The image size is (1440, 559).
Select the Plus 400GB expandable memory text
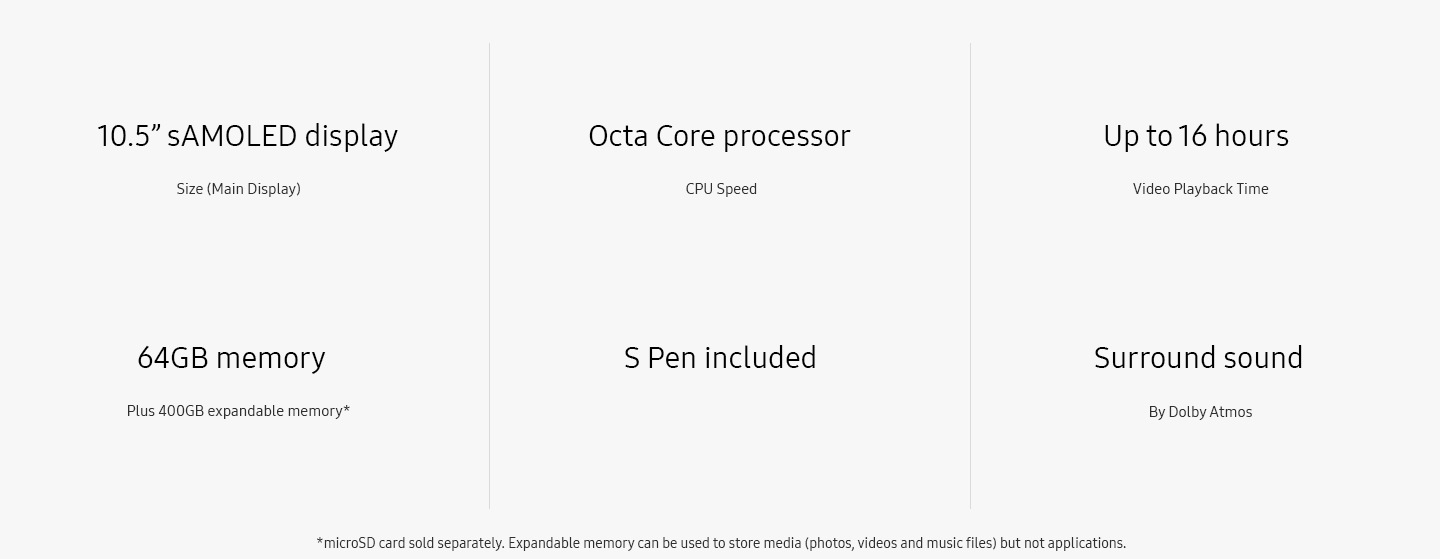[238, 411]
